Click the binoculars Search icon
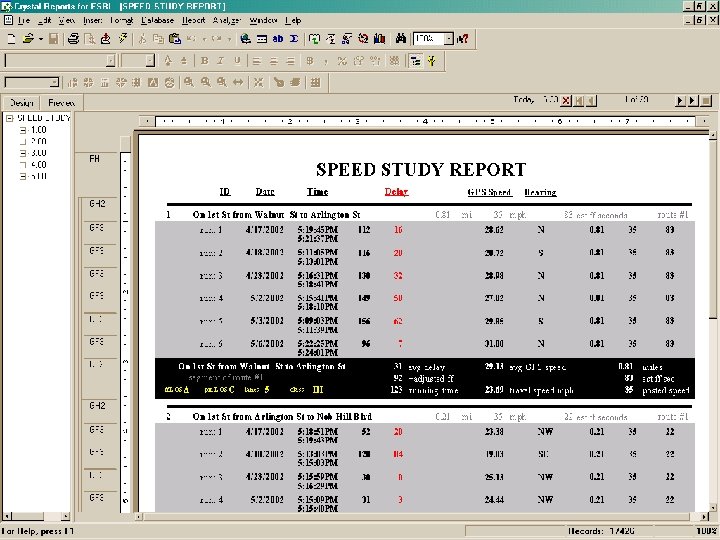The height and width of the screenshot is (540, 720). [399, 39]
